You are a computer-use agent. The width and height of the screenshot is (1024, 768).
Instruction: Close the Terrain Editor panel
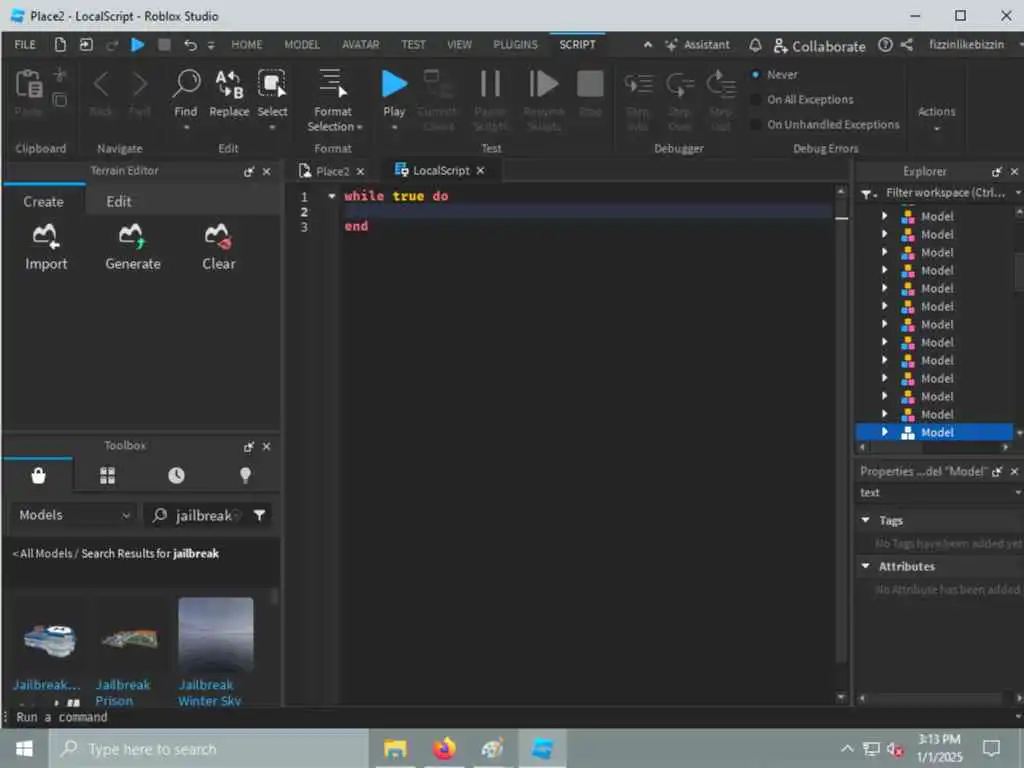click(266, 172)
